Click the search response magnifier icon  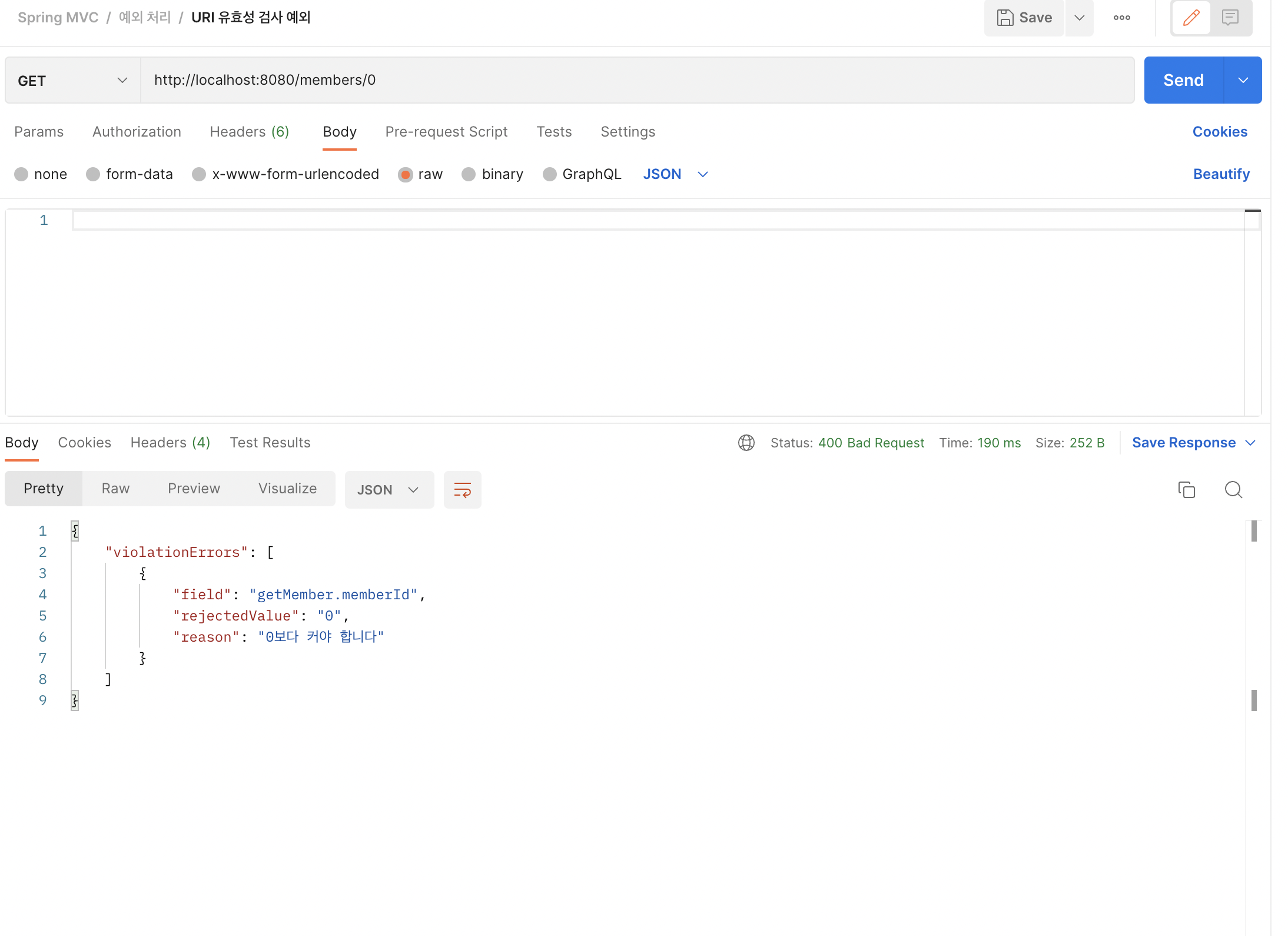click(x=1233, y=489)
